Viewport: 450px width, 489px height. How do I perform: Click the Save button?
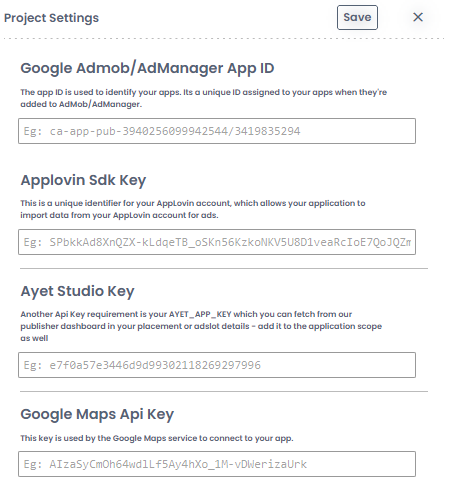point(357,17)
